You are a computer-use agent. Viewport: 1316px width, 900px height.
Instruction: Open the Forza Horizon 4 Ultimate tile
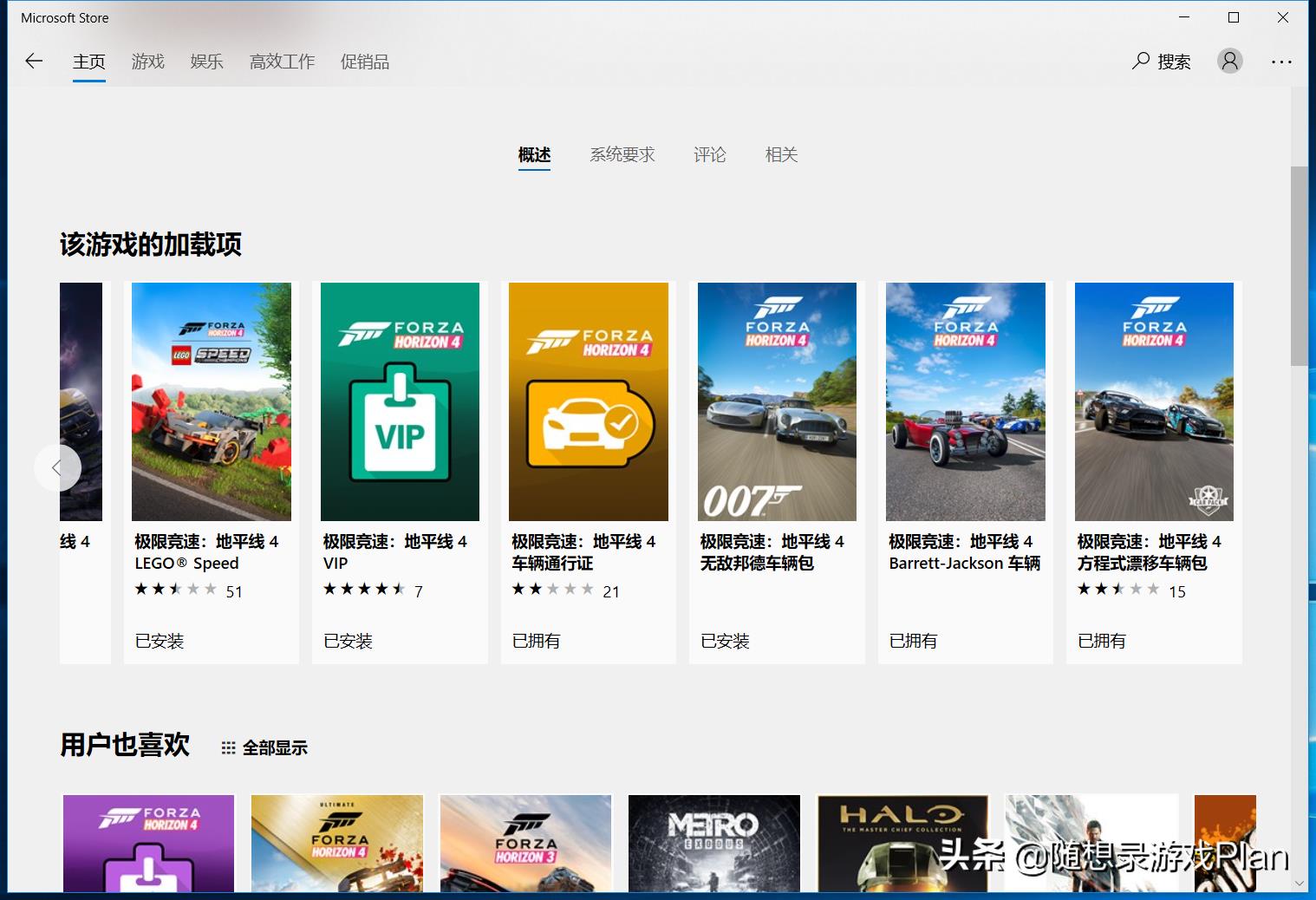337,844
